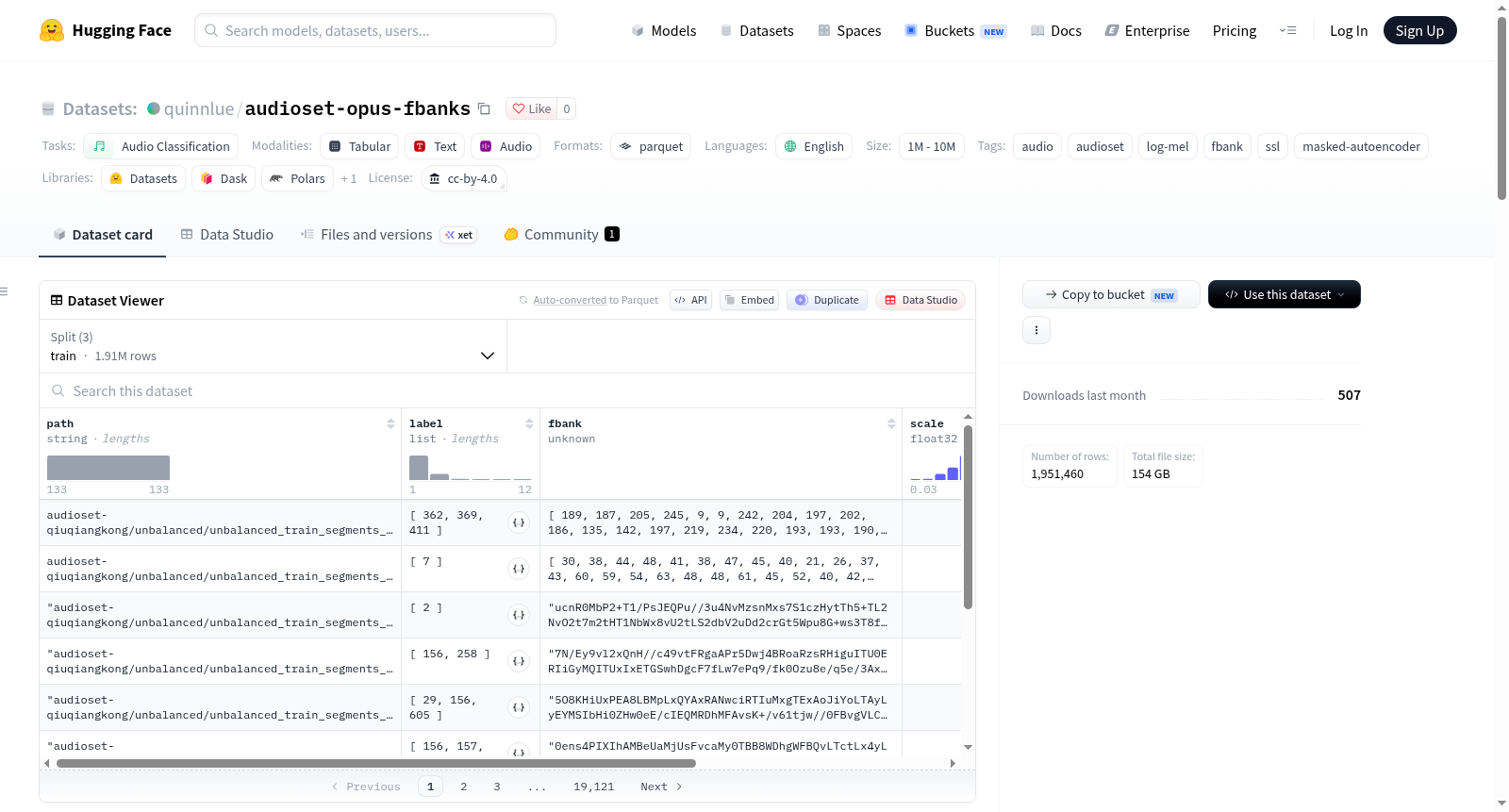
Task: Click the English language tag
Action: (814, 146)
